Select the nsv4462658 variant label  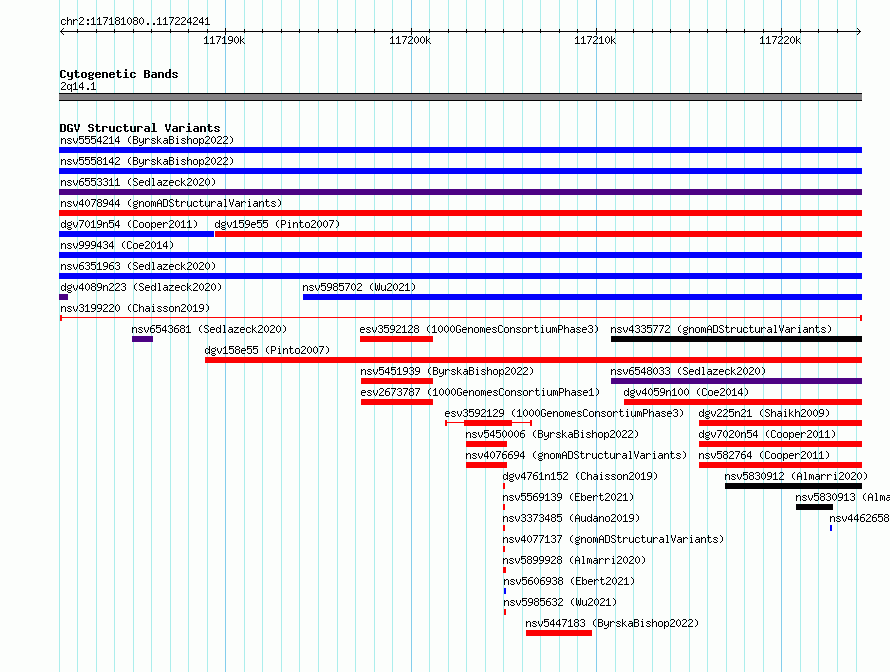[x=859, y=518]
